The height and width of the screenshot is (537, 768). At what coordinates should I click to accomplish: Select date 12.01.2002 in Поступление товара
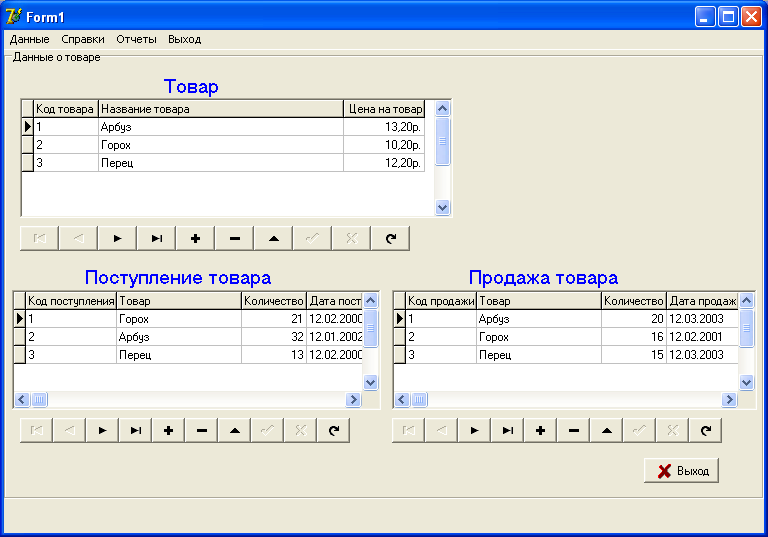pos(336,337)
